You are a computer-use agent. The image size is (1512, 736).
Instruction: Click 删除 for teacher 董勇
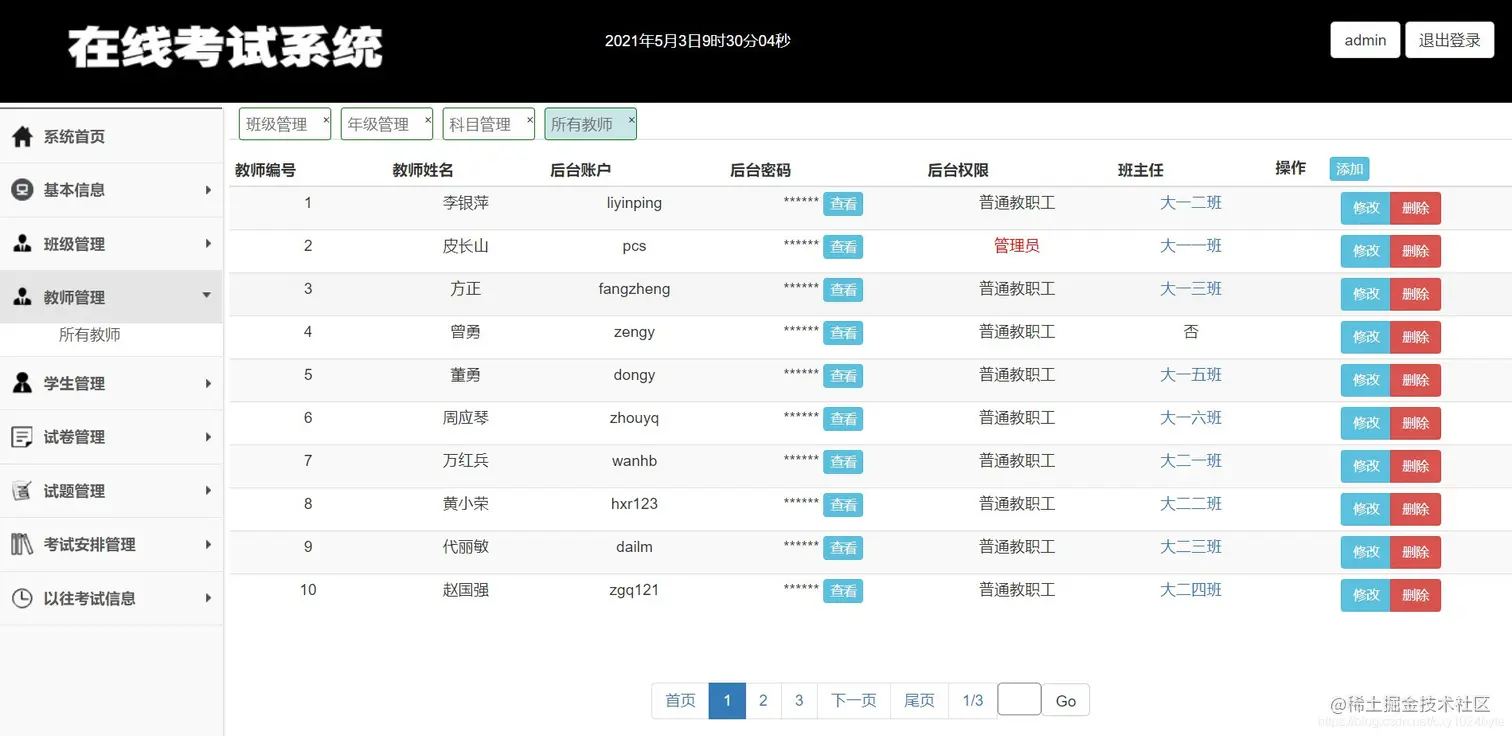click(1415, 380)
